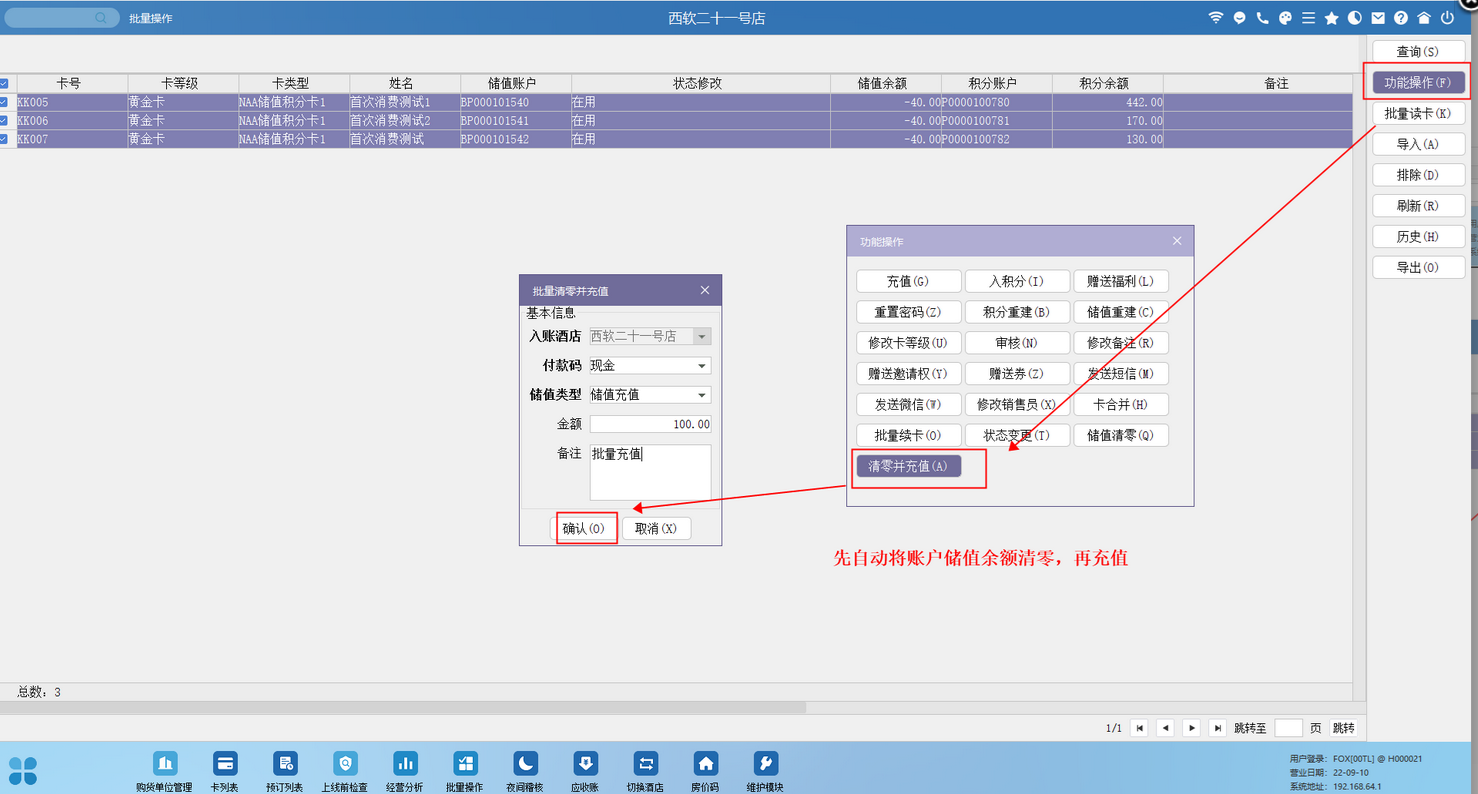Click the 金额 amount input field
The width and height of the screenshot is (1478, 794).
coord(650,424)
